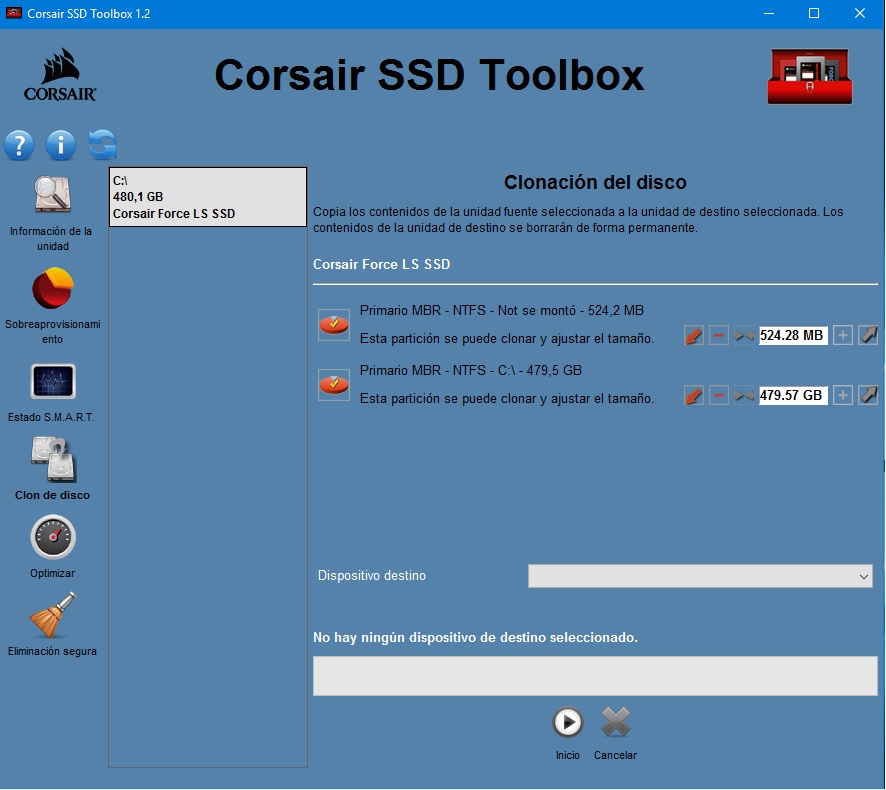Toggle cloning of the C:\ 479,5 GB partition
The width and height of the screenshot is (886, 790).
[333, 384]
